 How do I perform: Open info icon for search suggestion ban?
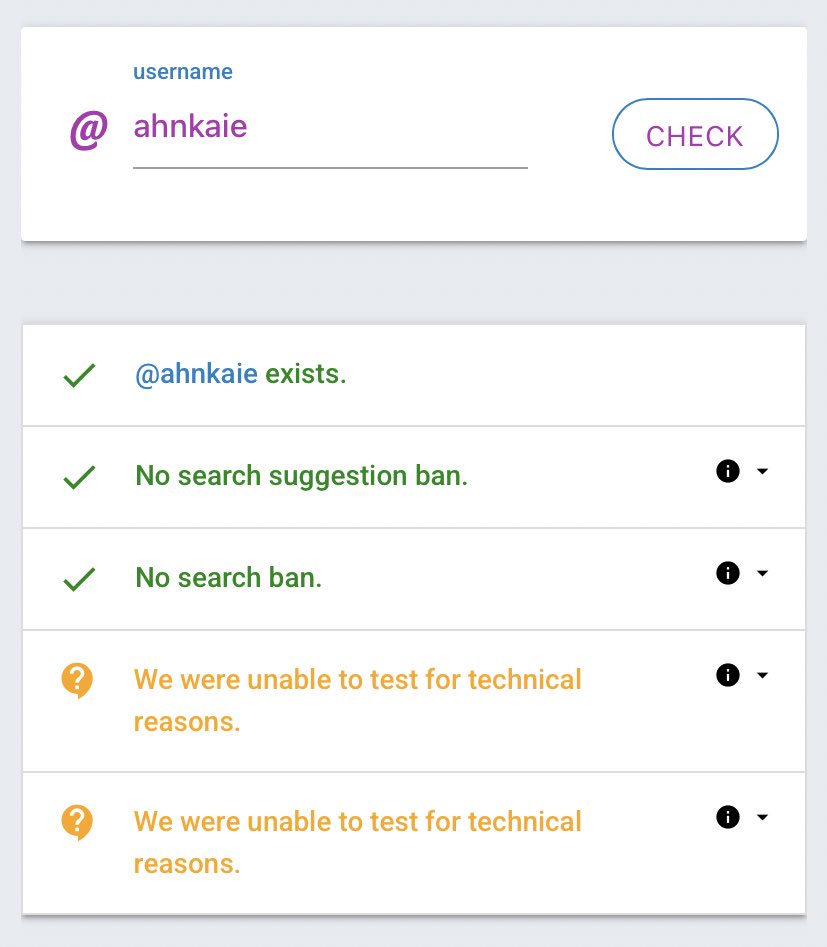pos(728,471)
